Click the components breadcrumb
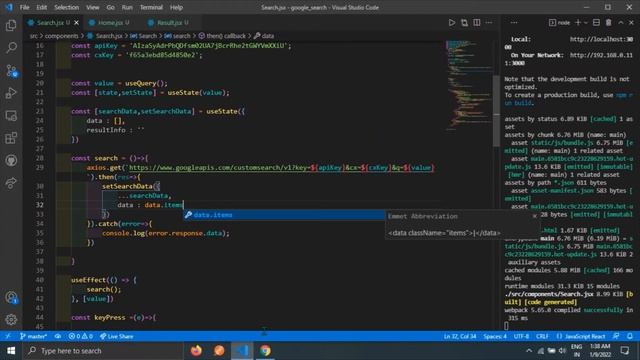This screenshot has width=640, height=360. (61, 36)
